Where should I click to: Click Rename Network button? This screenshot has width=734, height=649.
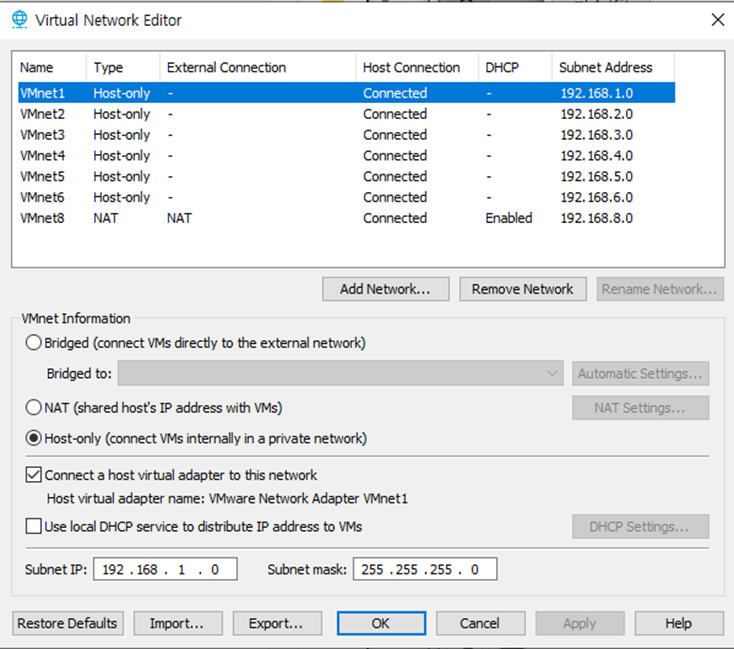(x=660, y=289)
